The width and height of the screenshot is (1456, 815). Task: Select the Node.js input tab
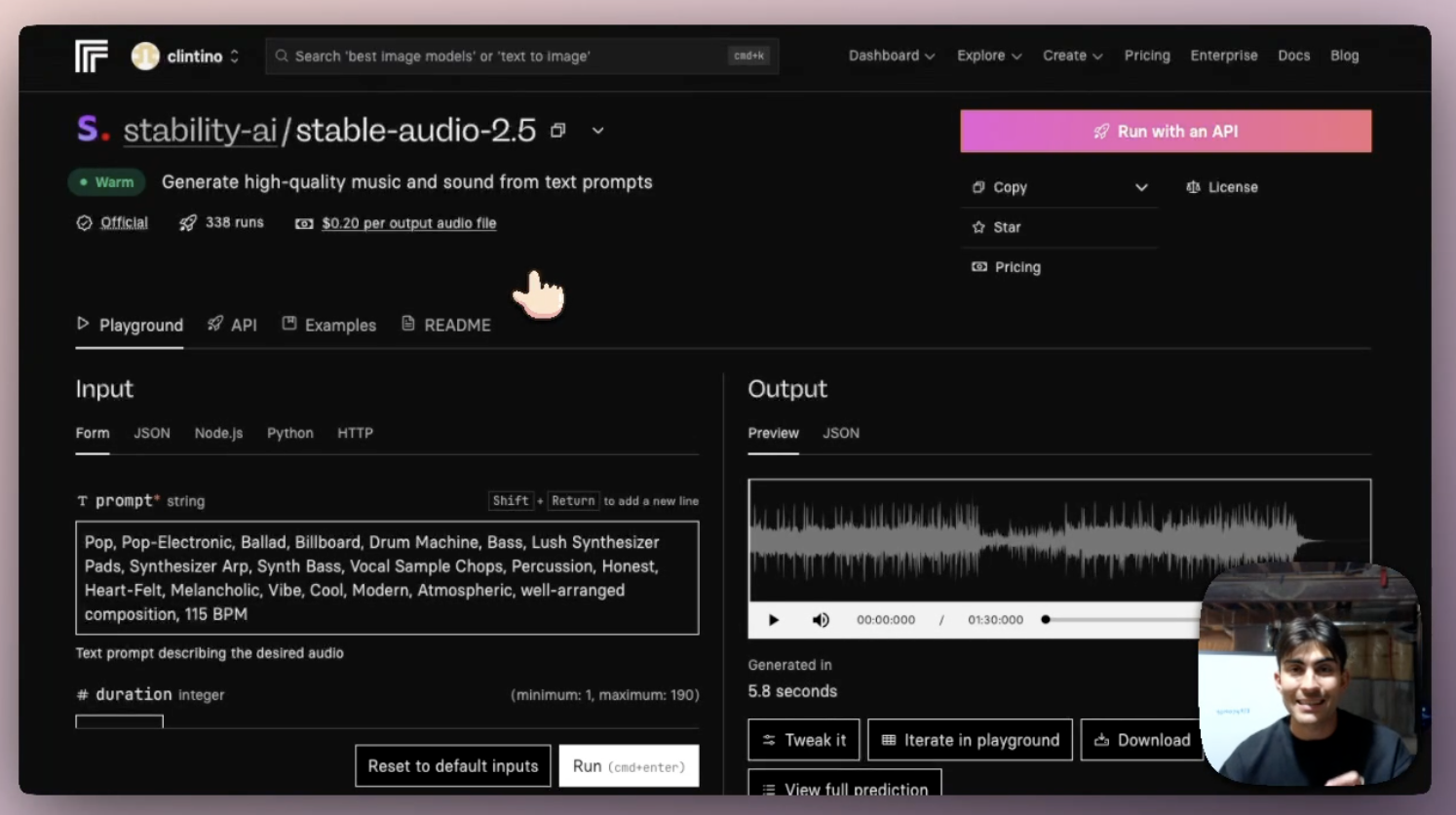(x=218, y=433)
